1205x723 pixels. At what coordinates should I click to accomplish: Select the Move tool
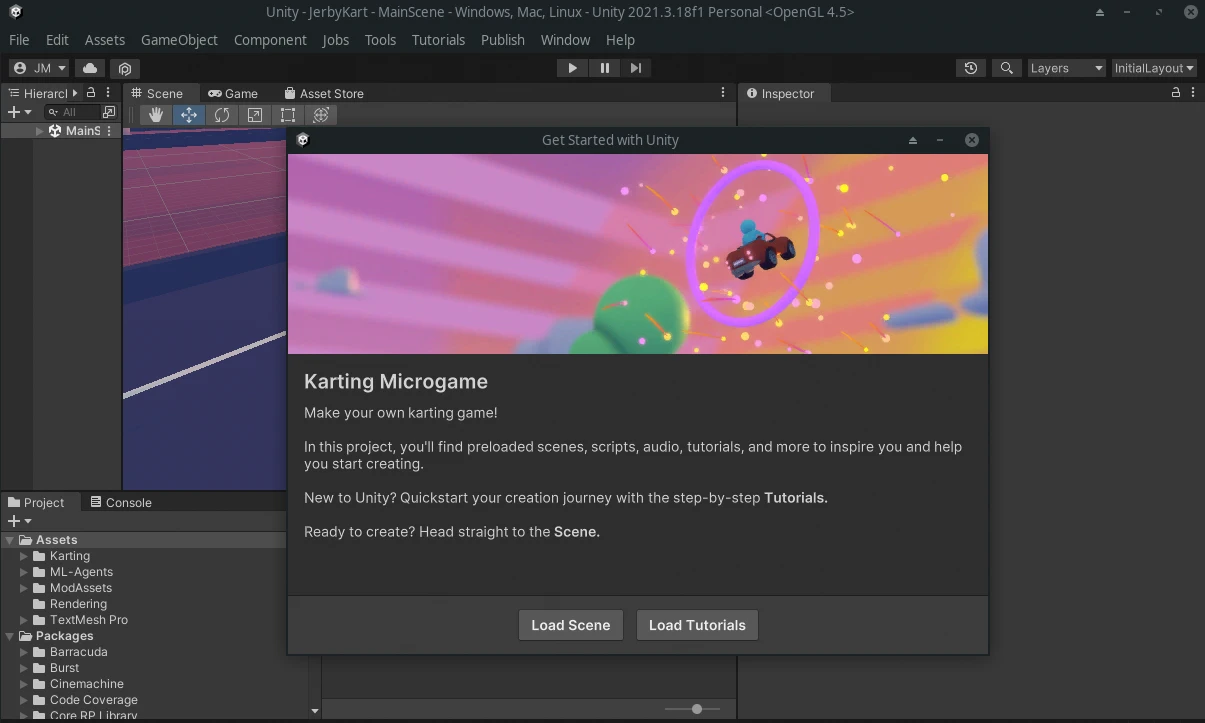pos(189,115)
